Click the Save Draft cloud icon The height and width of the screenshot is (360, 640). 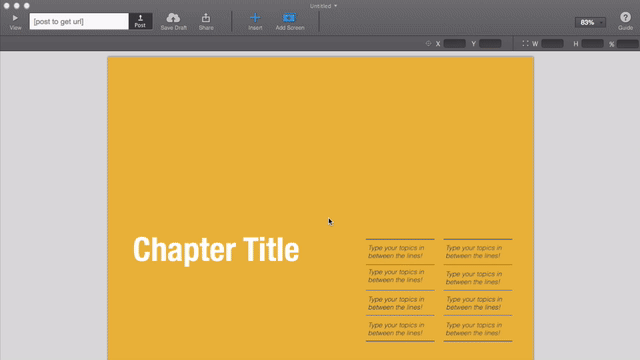click(173, 18)
